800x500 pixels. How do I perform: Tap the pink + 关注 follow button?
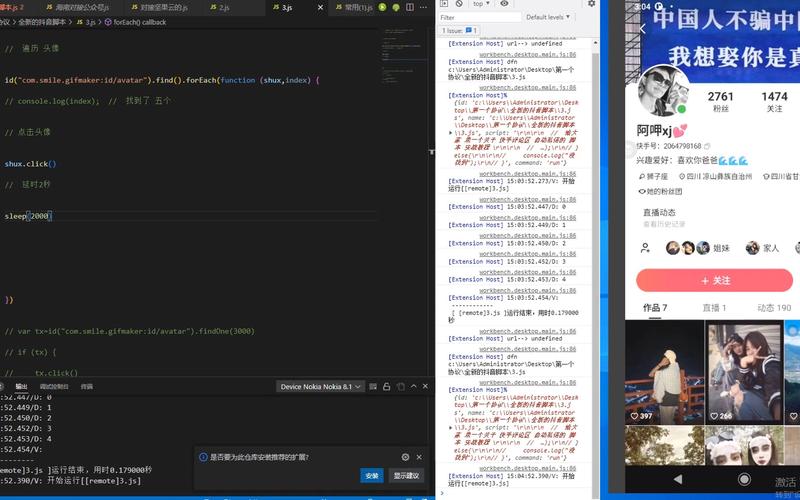(714, 281)
